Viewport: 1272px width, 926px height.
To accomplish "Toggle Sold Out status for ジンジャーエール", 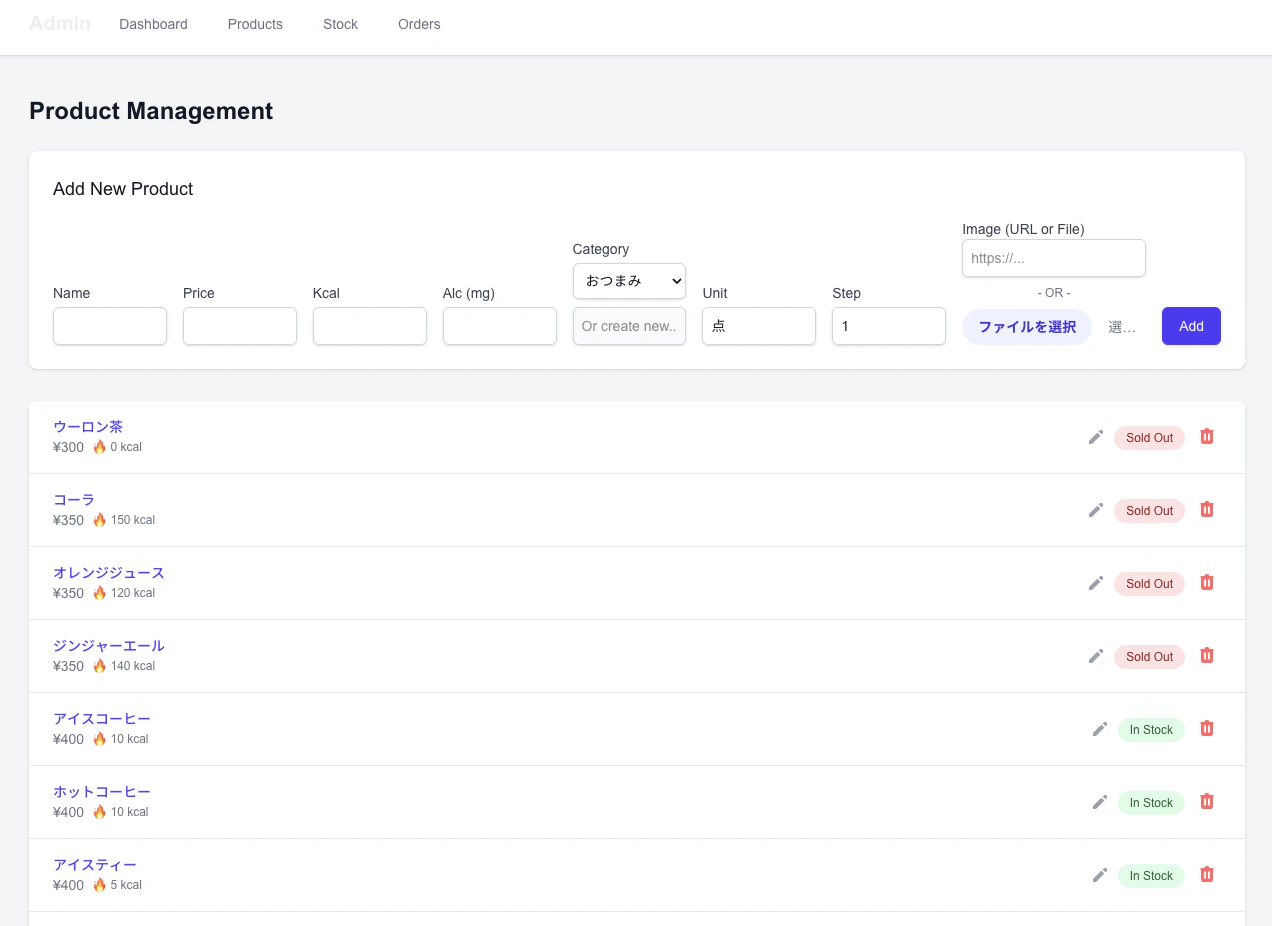I will [x=1149, y=657].
